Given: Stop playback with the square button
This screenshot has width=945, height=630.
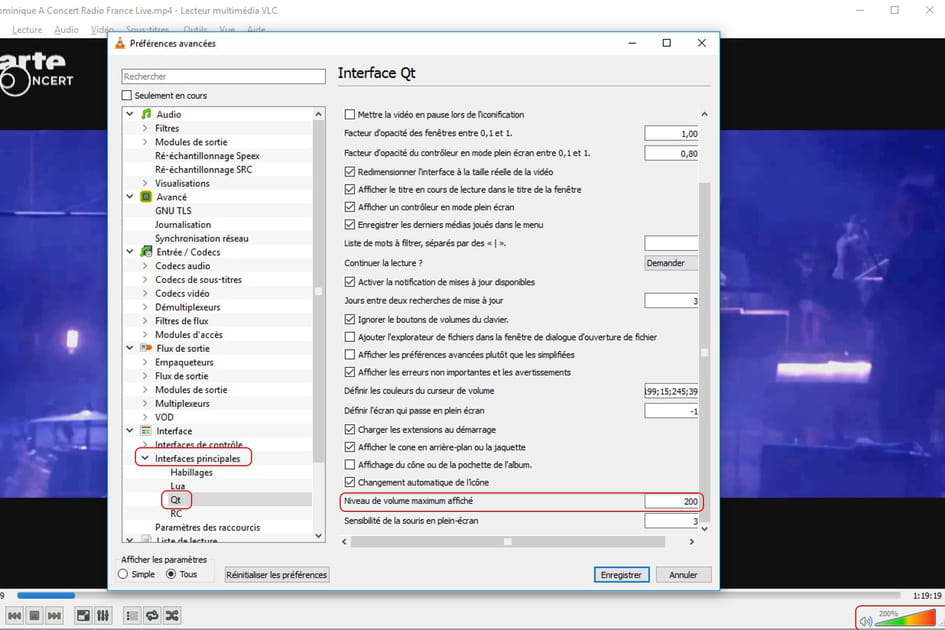Looking at the screenshot, I should 34,616.
